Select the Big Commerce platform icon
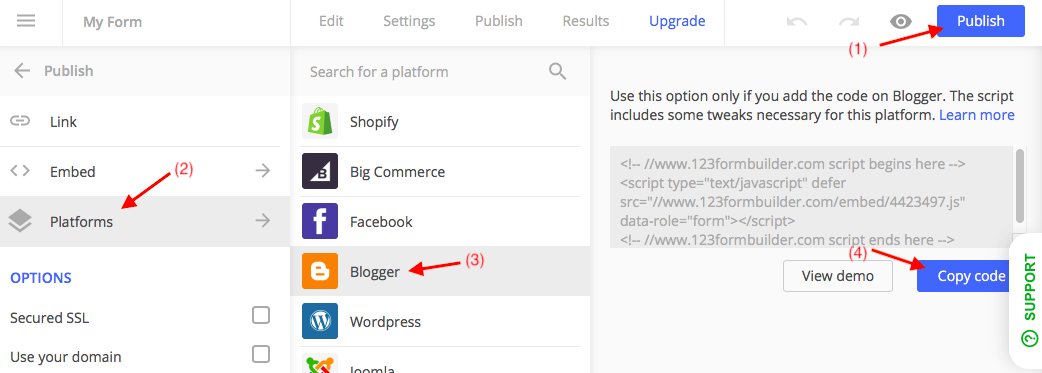This screenshot has width=1042, height=373. [320, 172]
